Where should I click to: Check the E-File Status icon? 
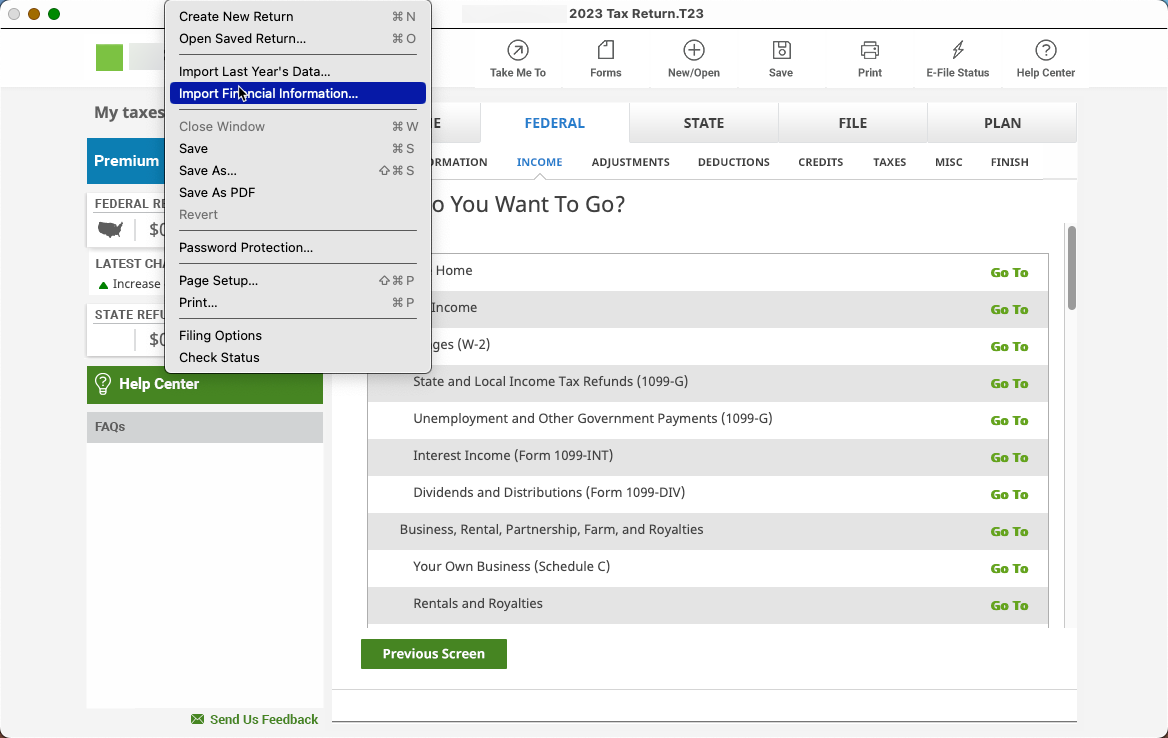957,58
